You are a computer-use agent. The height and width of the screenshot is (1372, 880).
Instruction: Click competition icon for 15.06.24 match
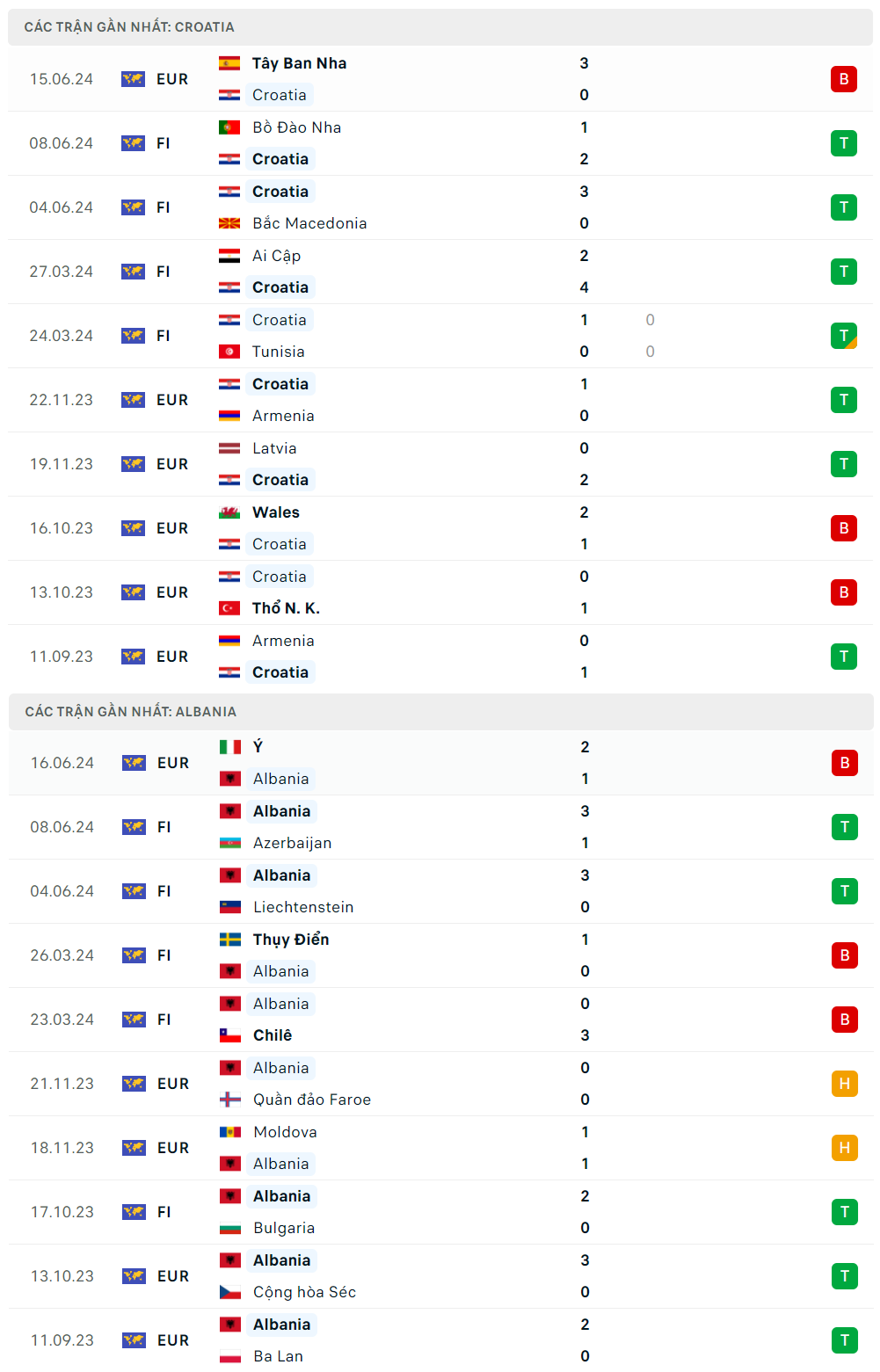[x=133, y=79]
